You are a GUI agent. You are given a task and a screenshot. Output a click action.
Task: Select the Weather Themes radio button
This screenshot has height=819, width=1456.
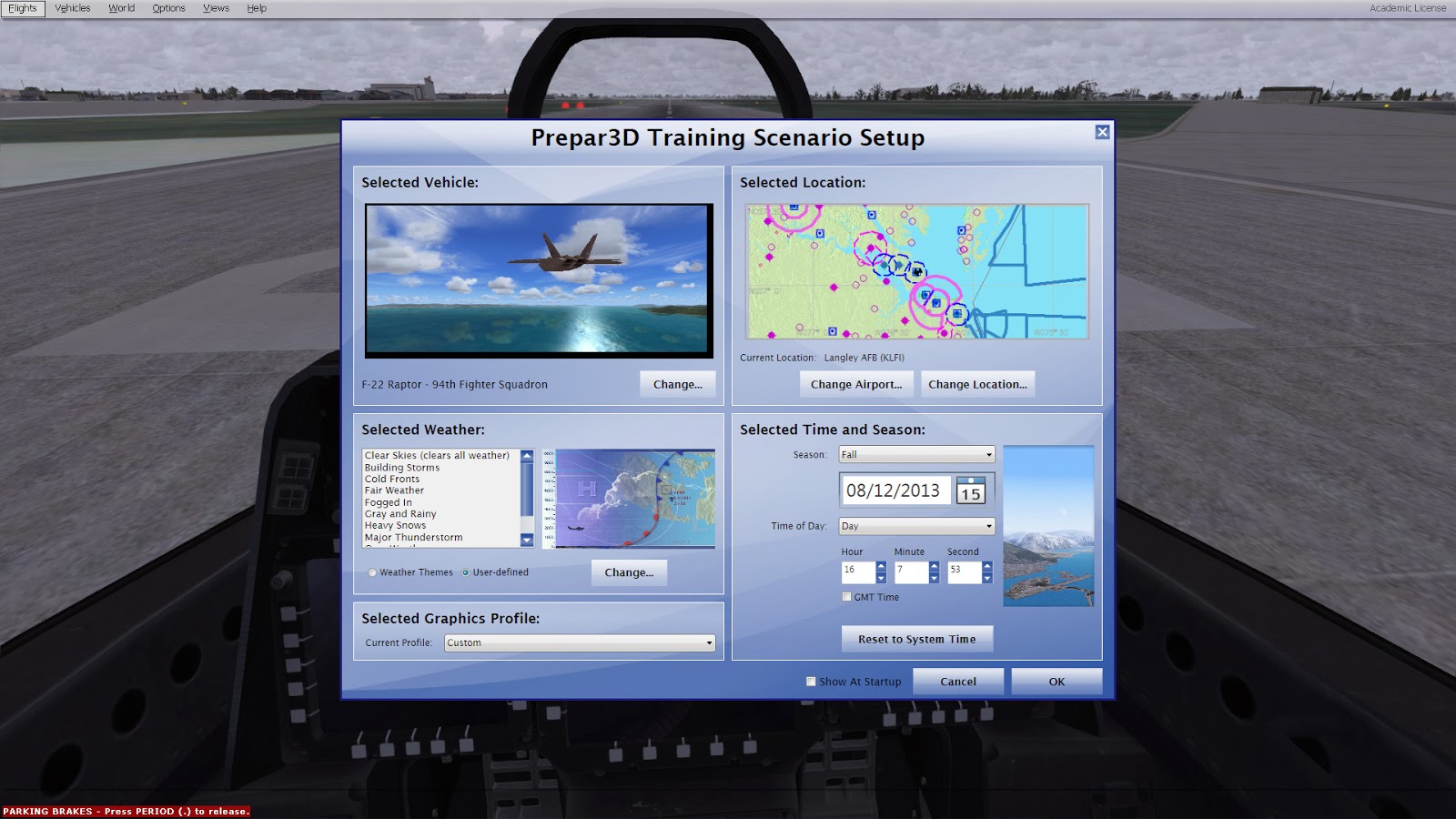[x=371, y=572]
